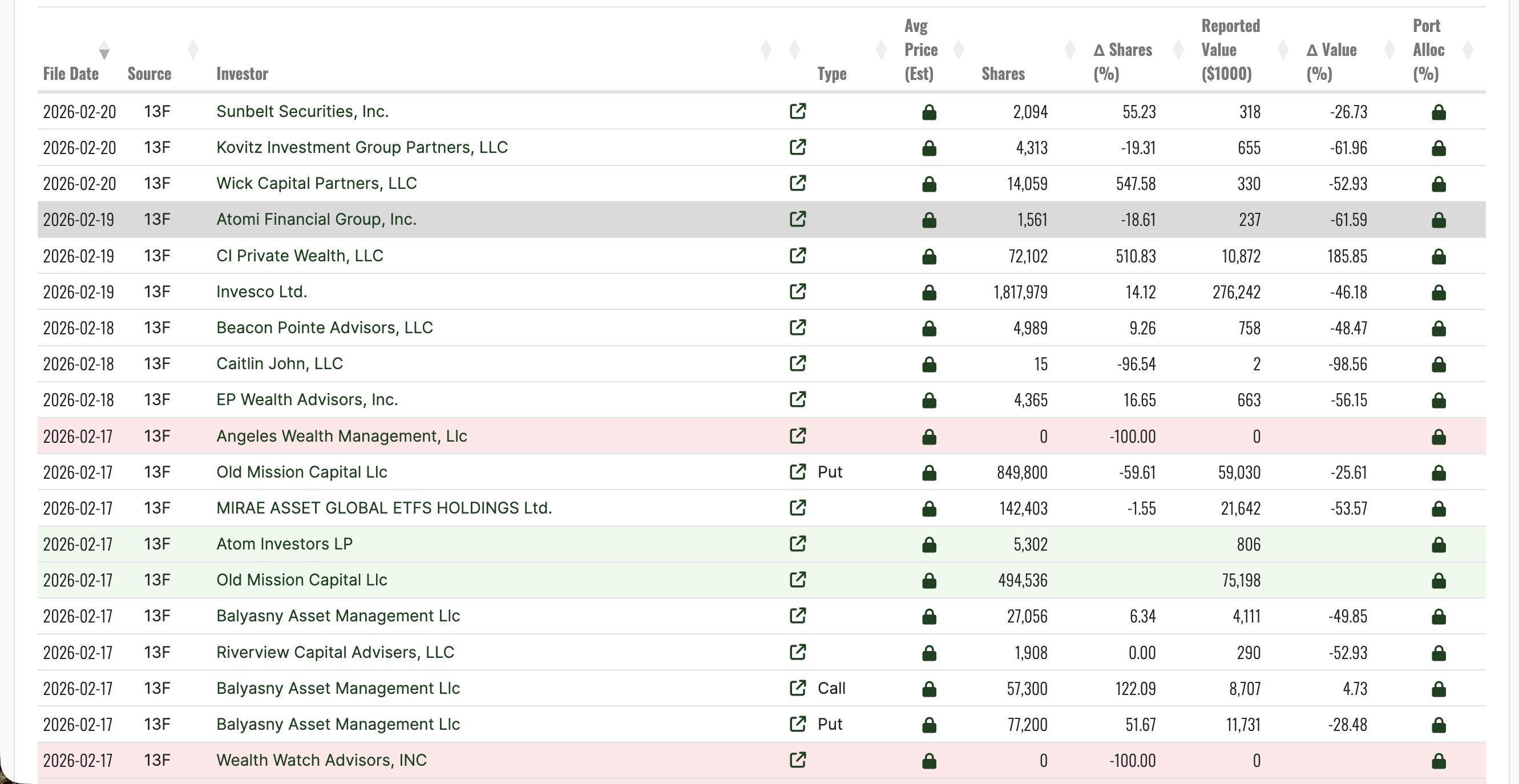The width and height of the screenshot is (1519, 784).
Task: Unlock Port Alloc for EP Wealth Advisors
Action: pos(1439,399)
